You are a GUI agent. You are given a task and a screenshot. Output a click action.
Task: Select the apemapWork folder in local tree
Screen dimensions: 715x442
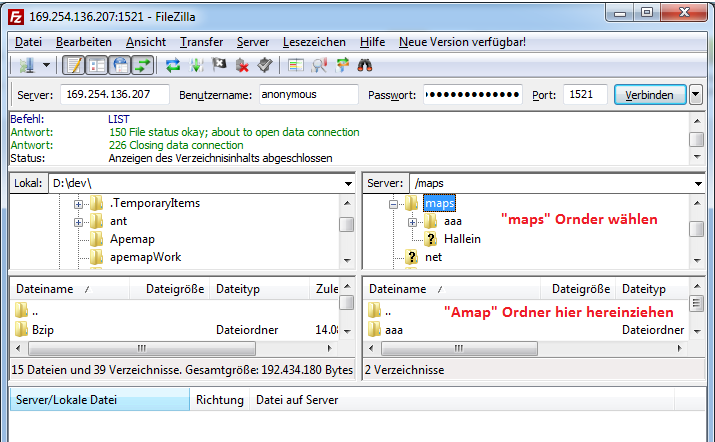point(145,257)
